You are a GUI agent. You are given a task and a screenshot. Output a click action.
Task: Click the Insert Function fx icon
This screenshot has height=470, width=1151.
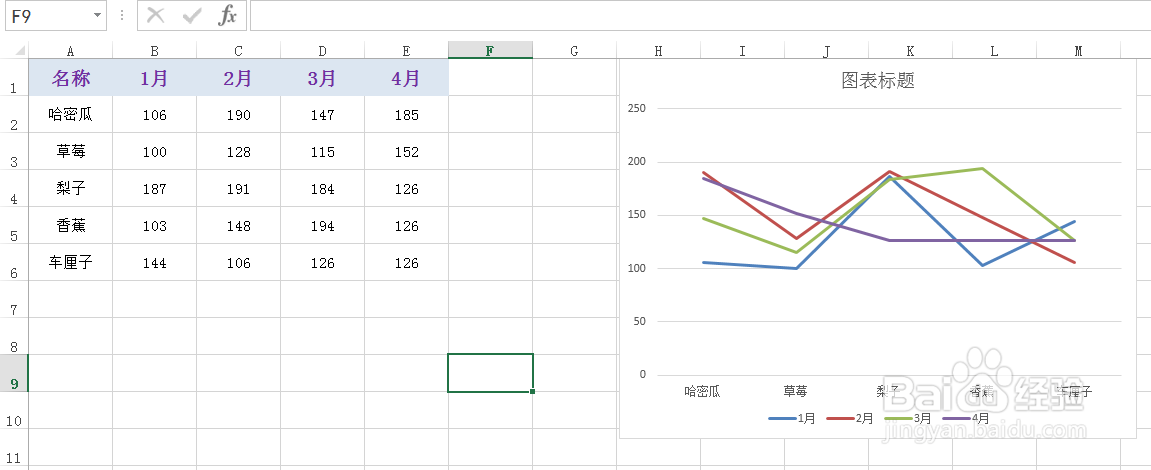tap(228, 15)
